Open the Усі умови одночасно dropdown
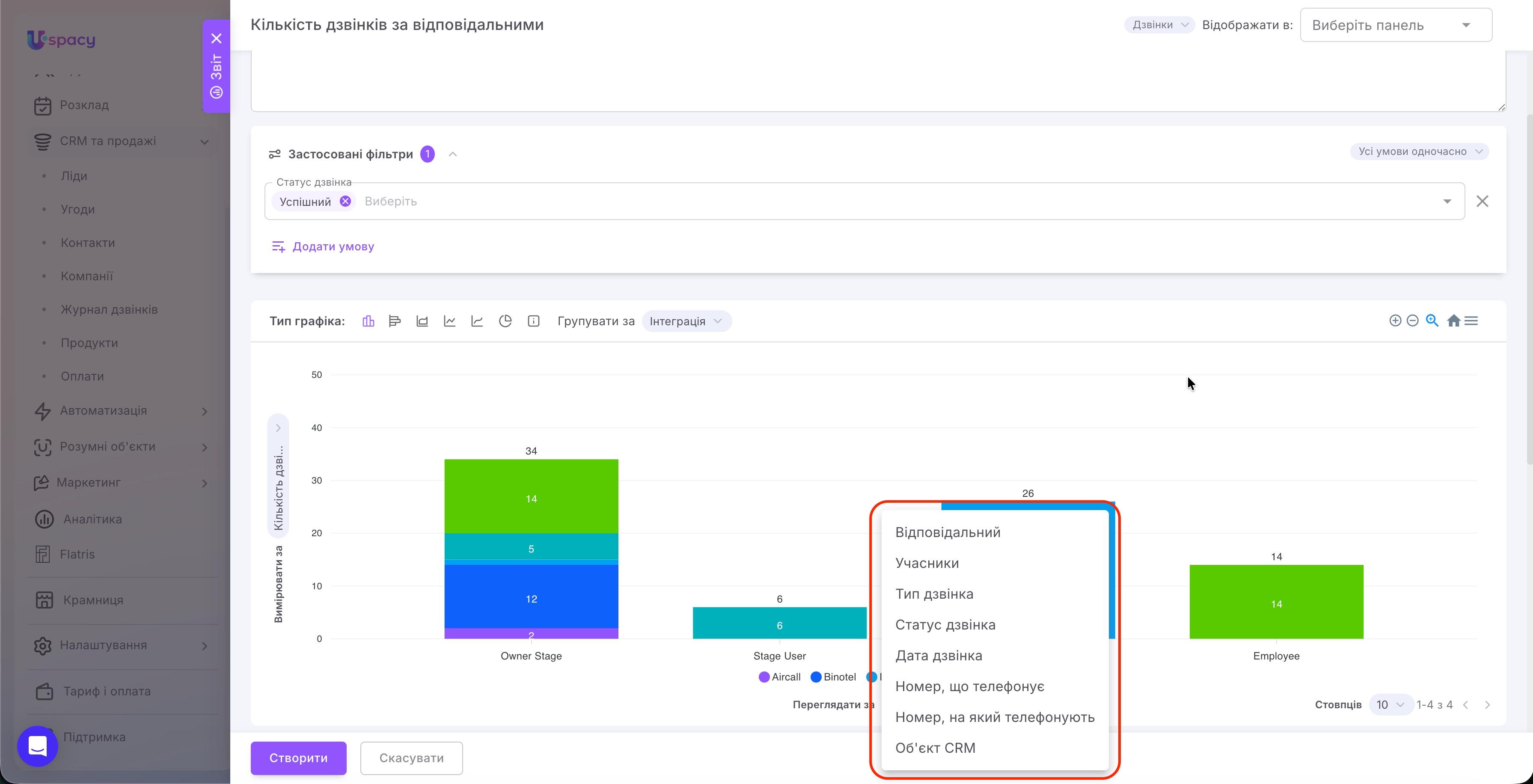The image size is (1533, 784). 1419,151
